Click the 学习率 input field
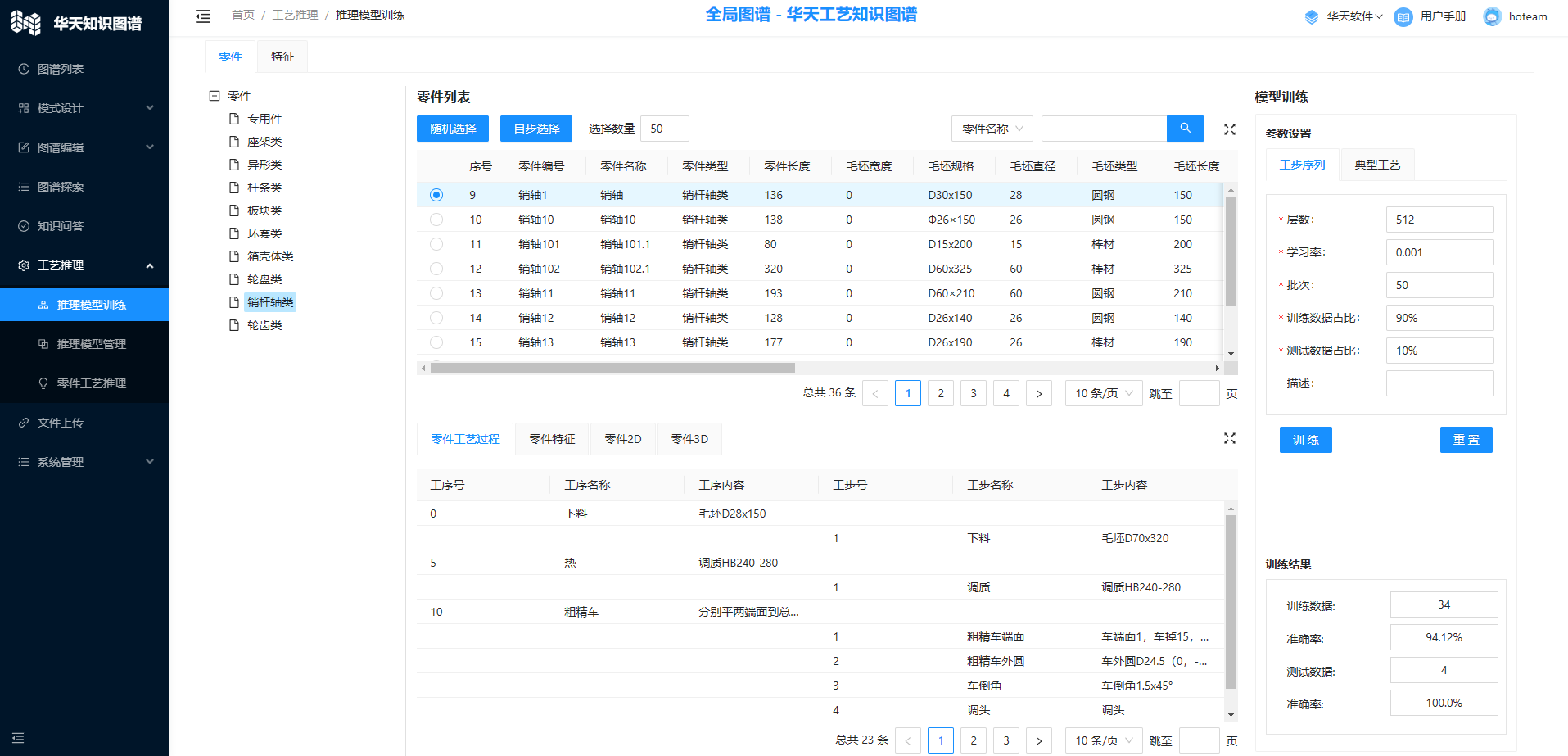Viewport: 1568px width, 756px height. [1439, 252]
